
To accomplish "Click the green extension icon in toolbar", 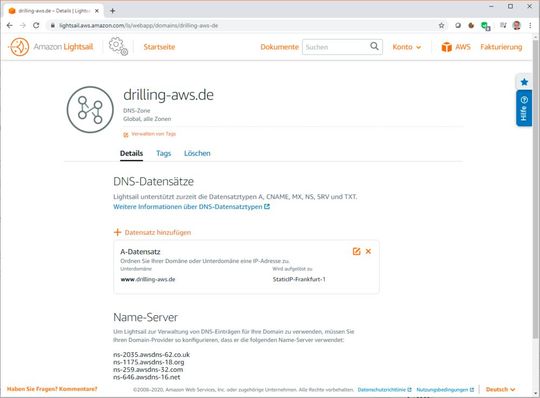I will (x=486, y=26).
